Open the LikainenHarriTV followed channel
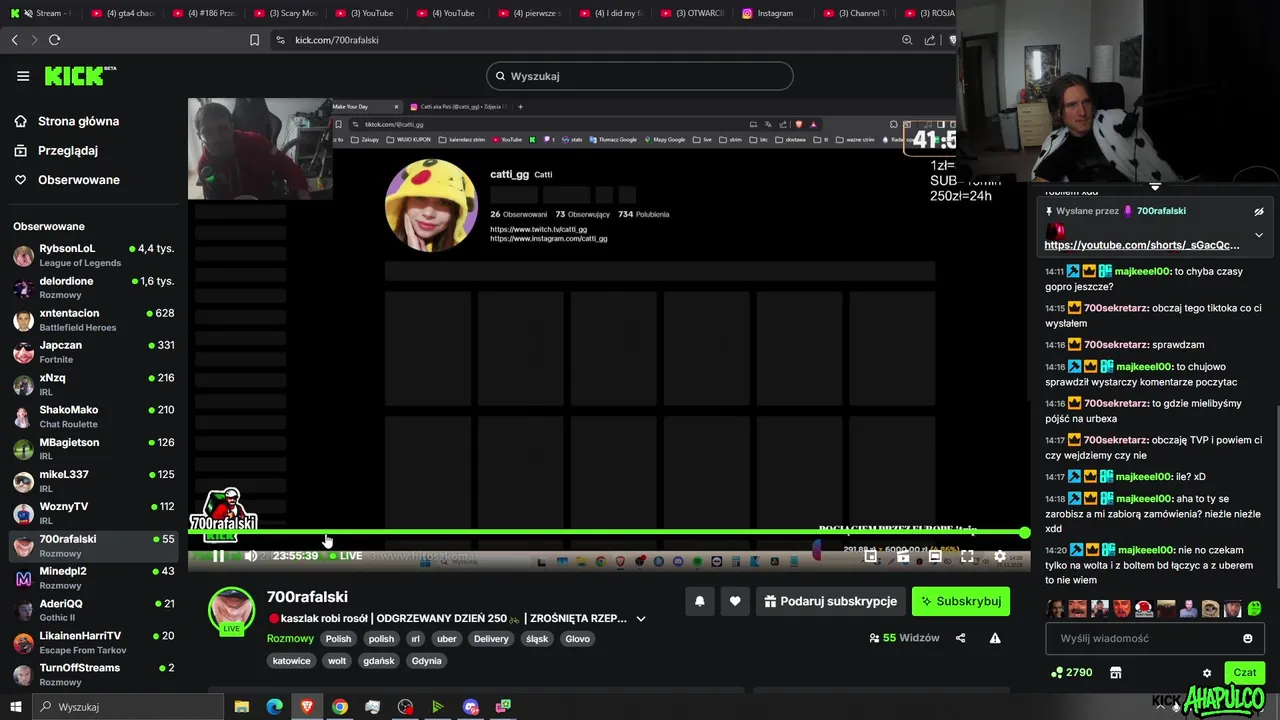 [94, 642]
